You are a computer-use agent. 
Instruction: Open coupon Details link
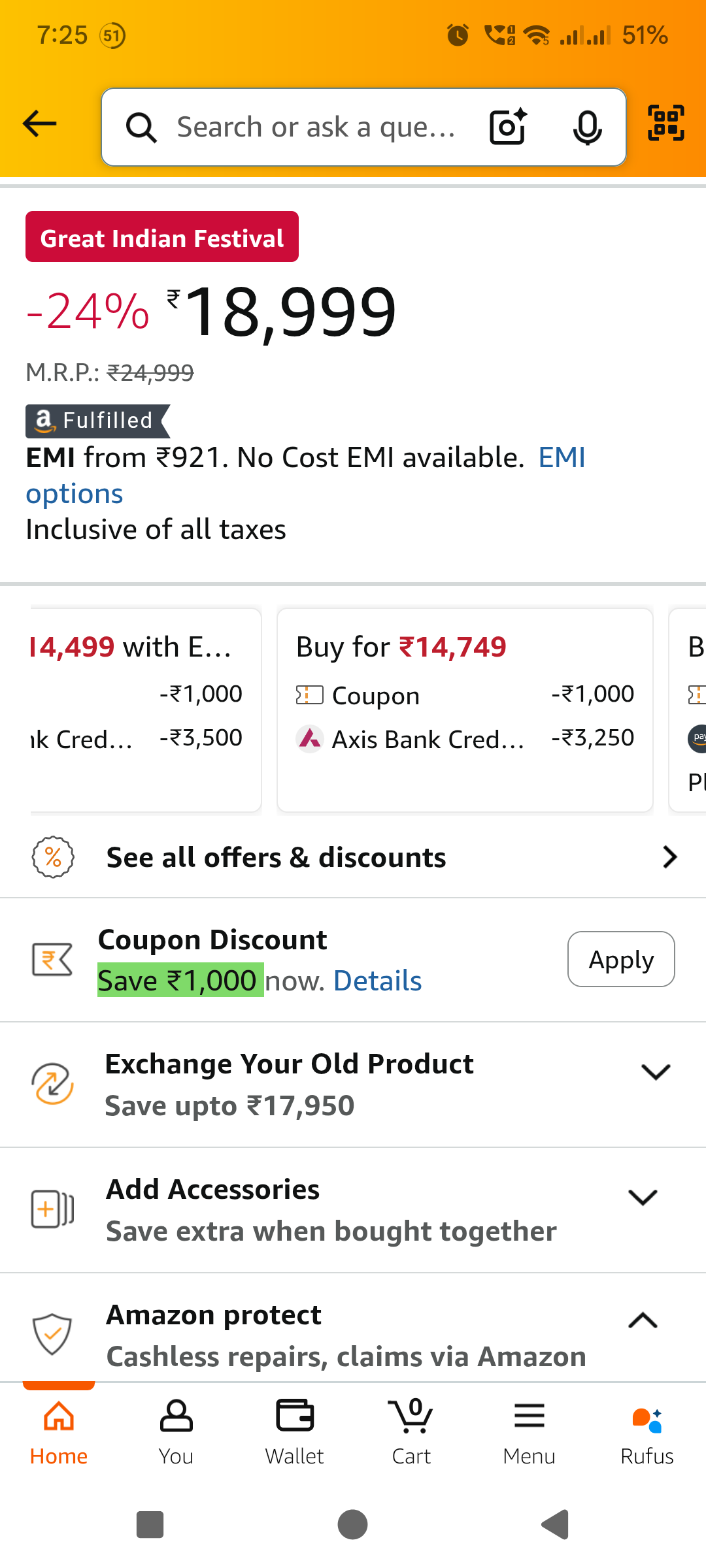pyautogui.click(x=377, y=981)
